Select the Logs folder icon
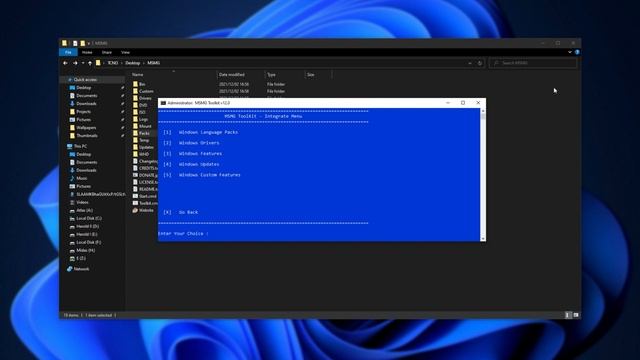This screenshot has height=360, width=640. pyautogui.click(x=135, y=119)
